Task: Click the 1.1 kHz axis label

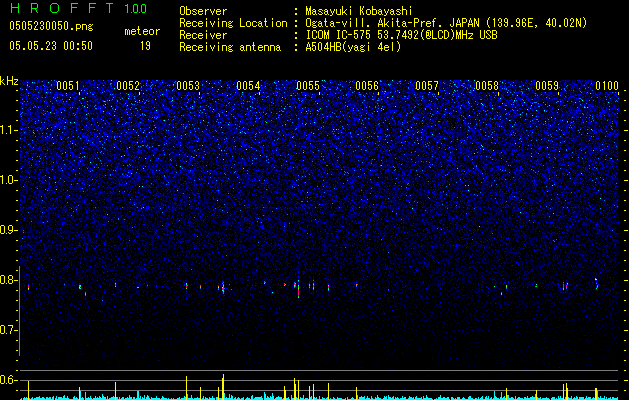Action: 9,130
